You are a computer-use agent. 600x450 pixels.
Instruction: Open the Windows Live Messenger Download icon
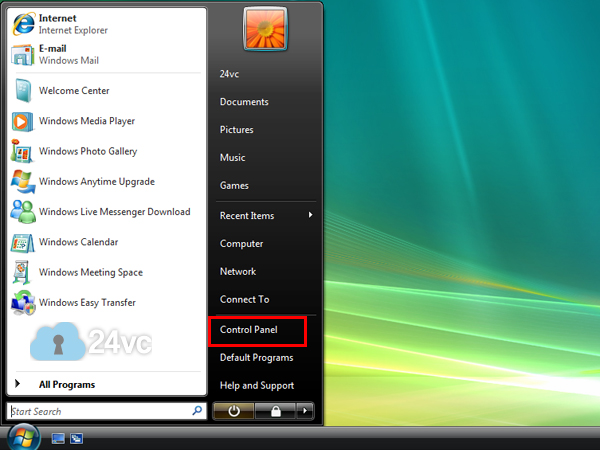[23, 212]
